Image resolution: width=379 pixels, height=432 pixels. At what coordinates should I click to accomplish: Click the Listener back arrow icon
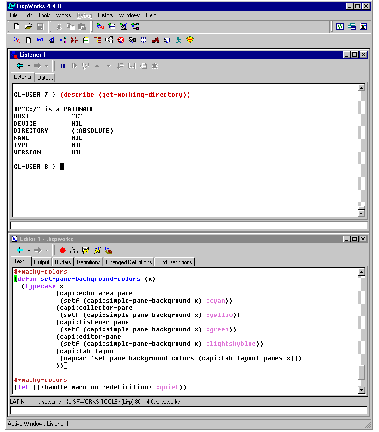click(x=20, y=66)
